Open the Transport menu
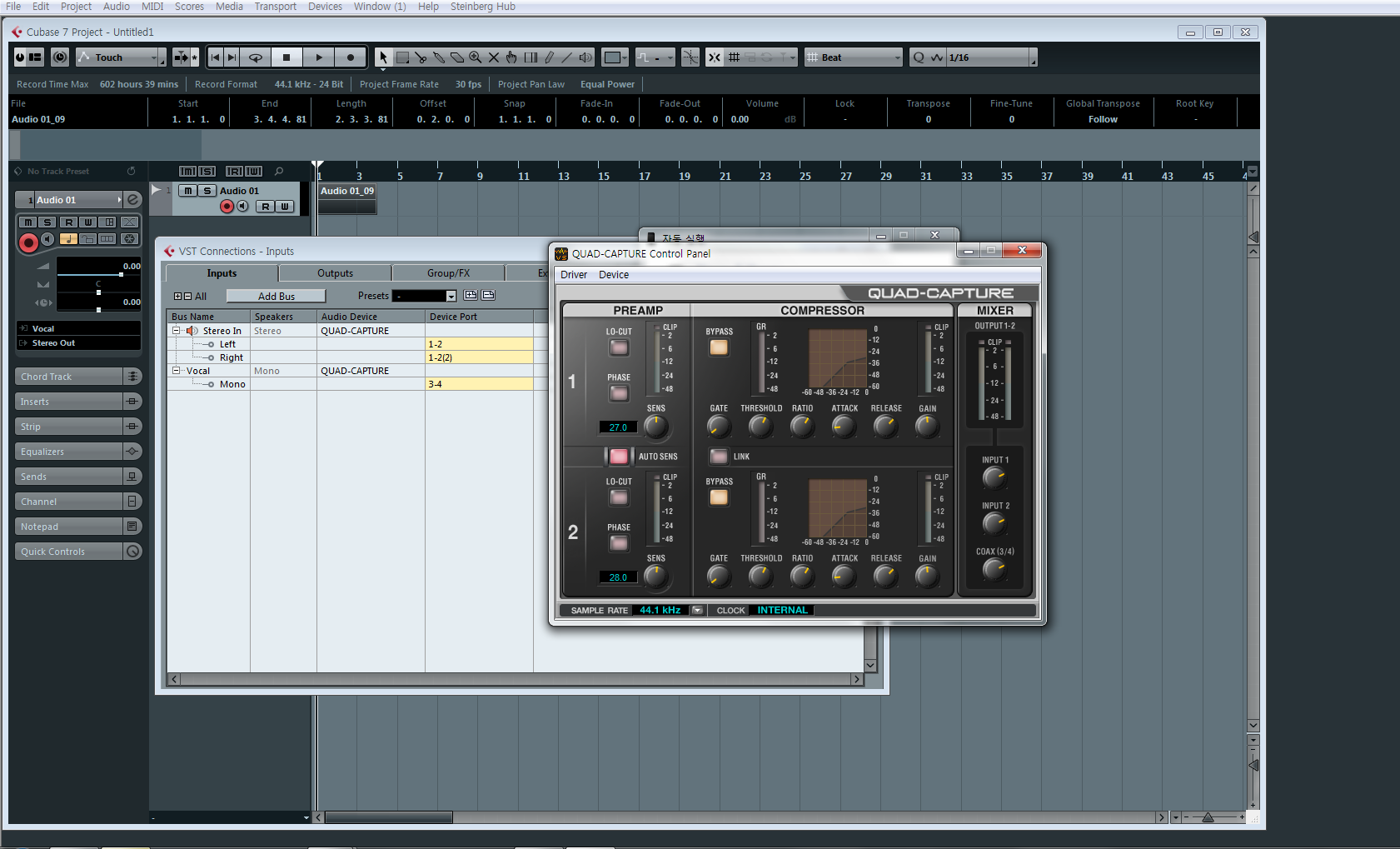 (275, 7)
